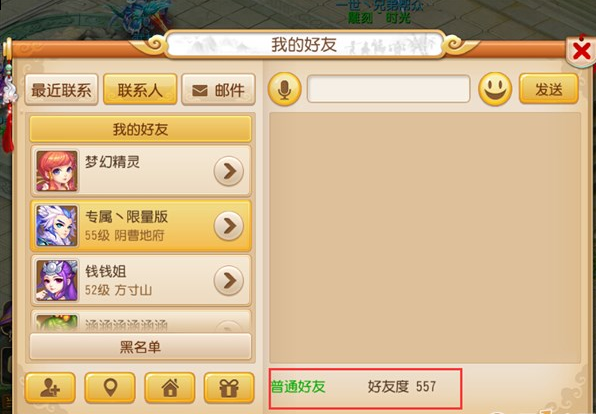
Task: Close the 我的好友 window with red X
Action: (582, 51)
